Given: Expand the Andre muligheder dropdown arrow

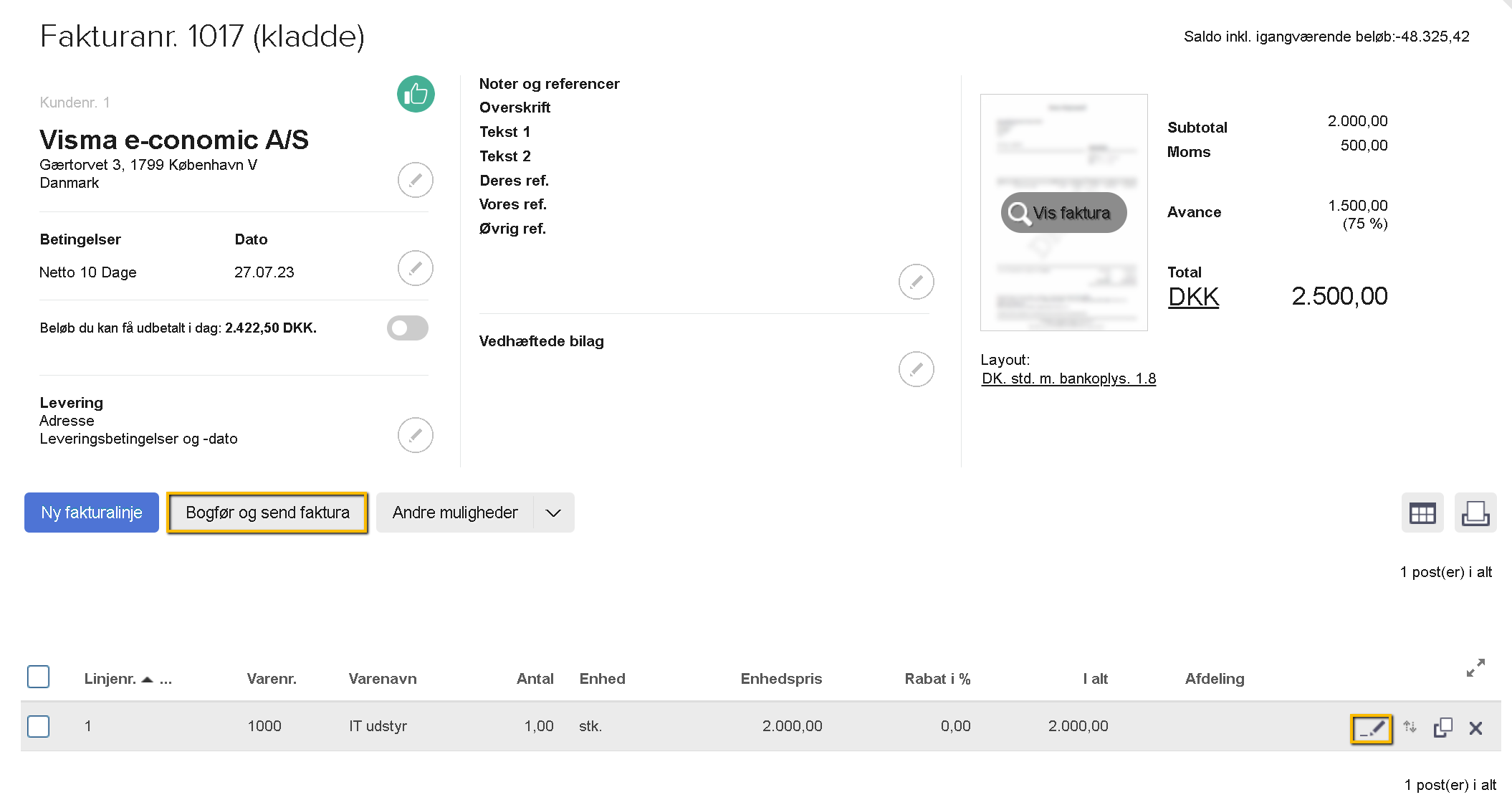Looking at the screenshot, I should (x=552, y=513).
